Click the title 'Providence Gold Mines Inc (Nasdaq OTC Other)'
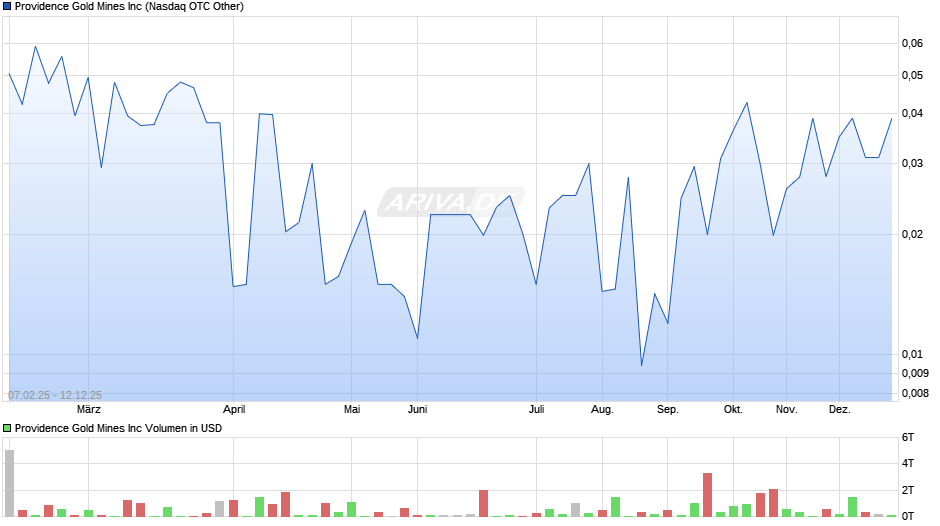 pos(129,7)
